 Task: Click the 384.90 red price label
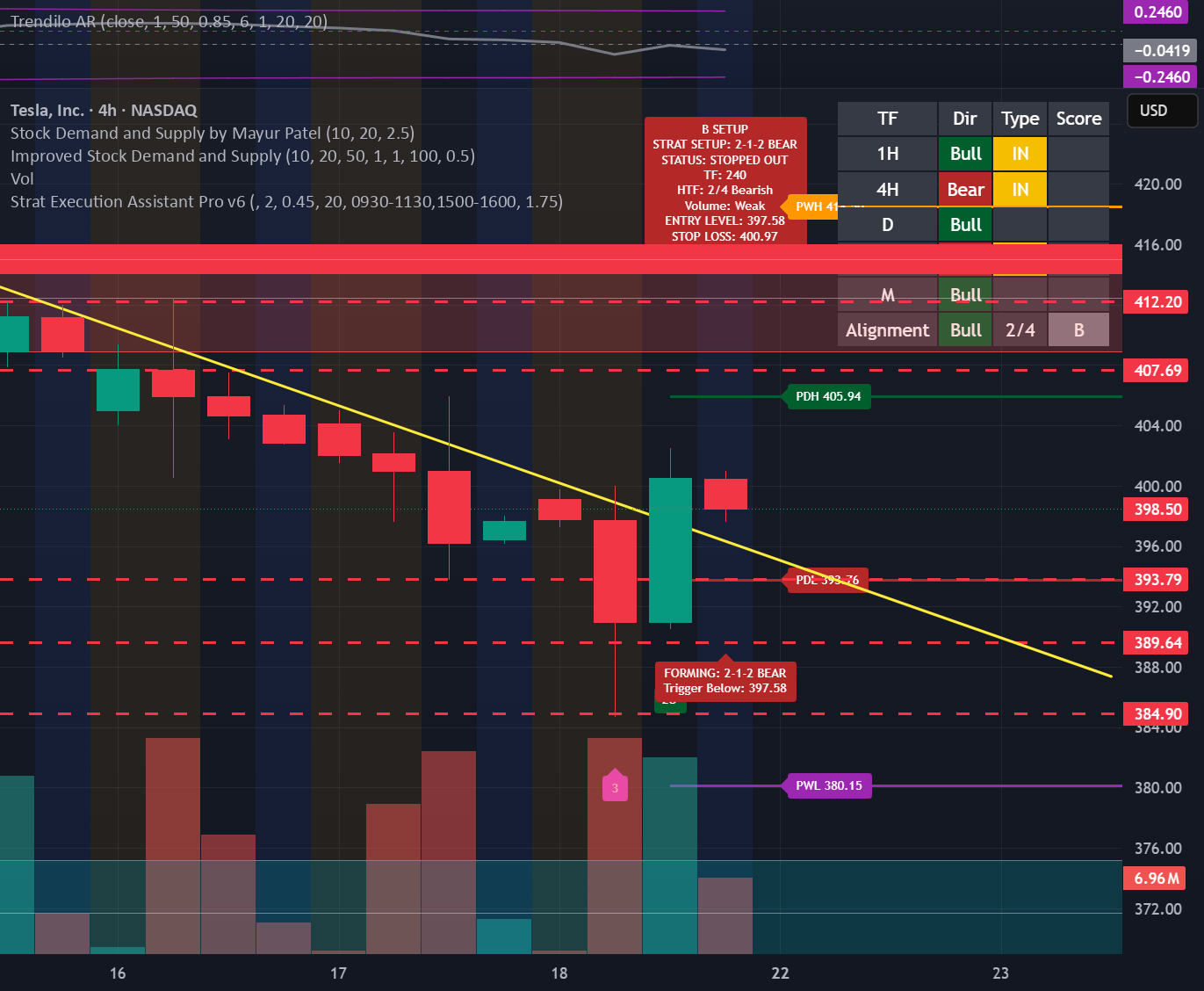1157,714
